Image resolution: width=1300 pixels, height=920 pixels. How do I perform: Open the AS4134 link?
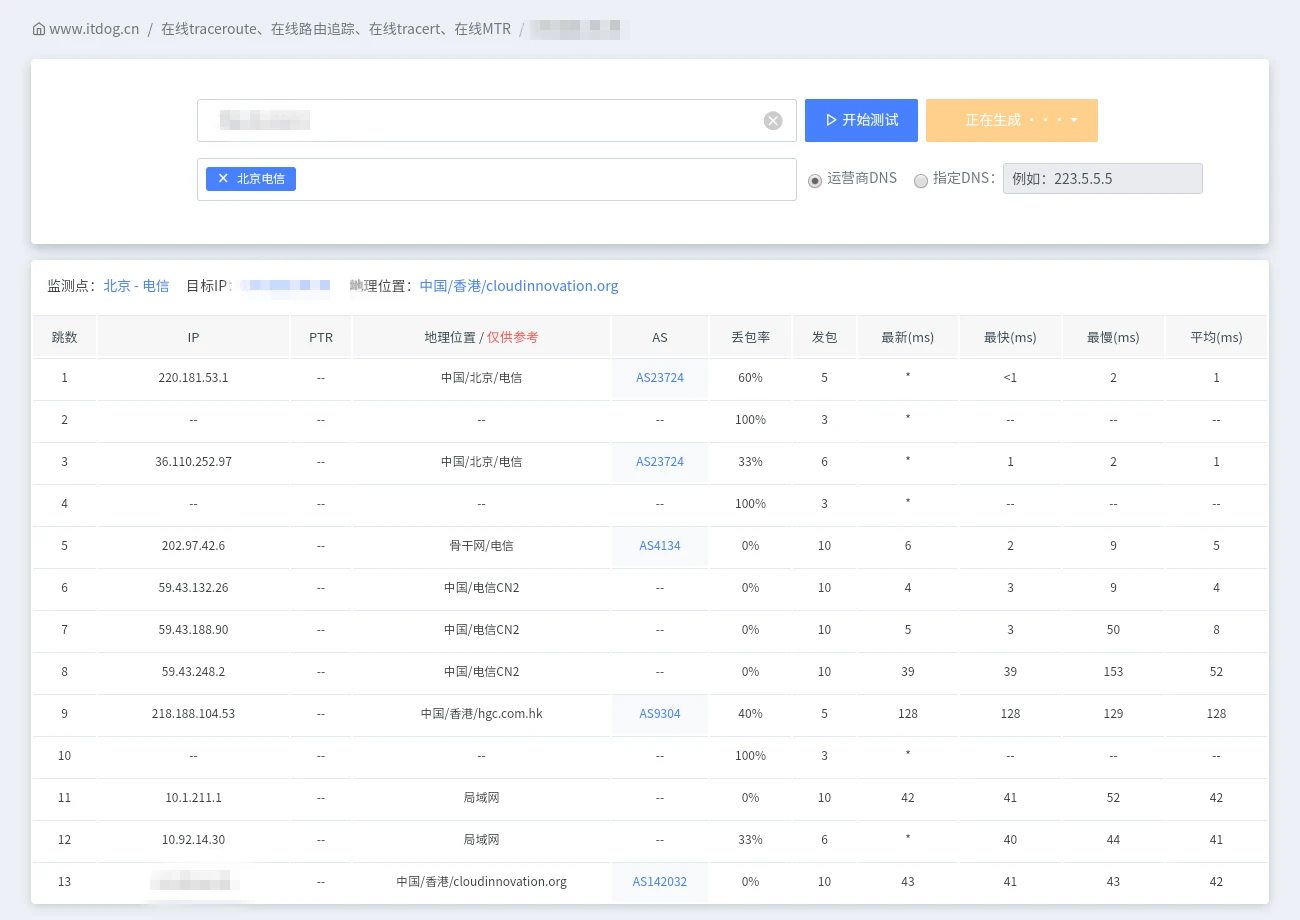pos(660,546)
